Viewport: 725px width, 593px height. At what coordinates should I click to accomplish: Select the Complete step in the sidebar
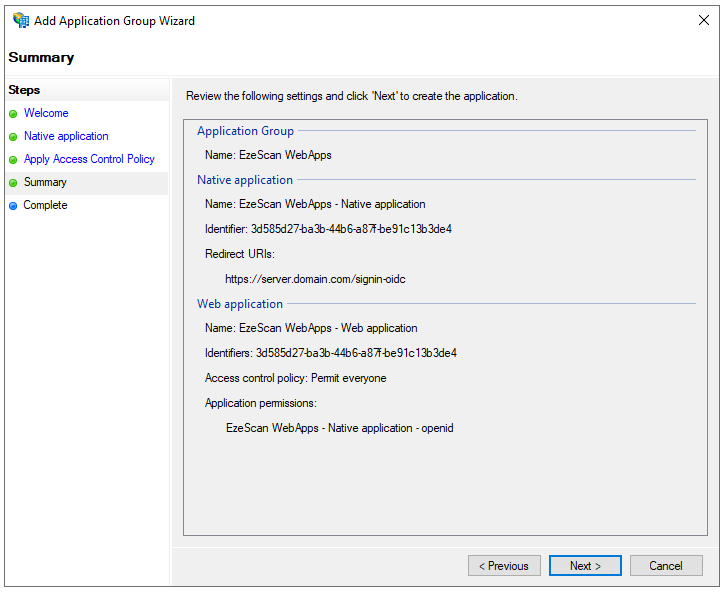pos(45,206)
